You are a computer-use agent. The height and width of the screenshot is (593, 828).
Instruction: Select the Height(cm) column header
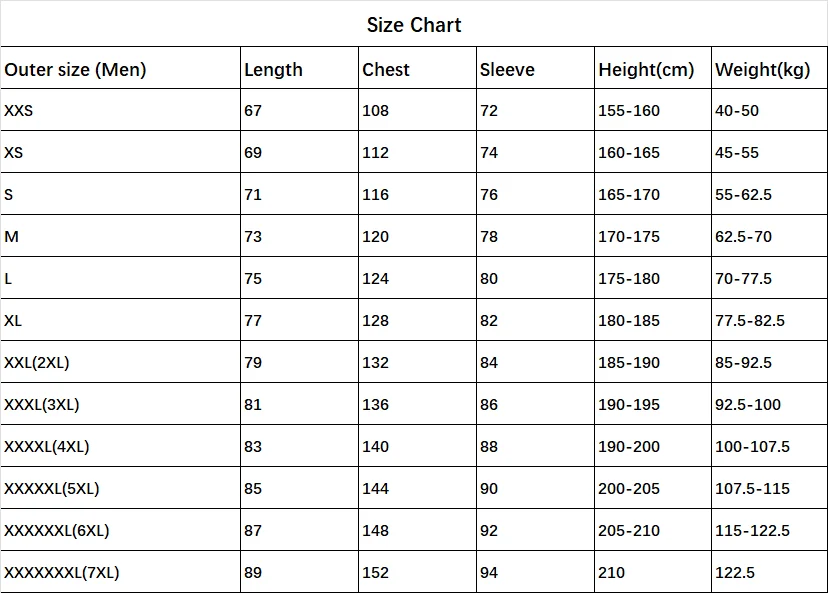pyautogui.click(x=646, y=69)
